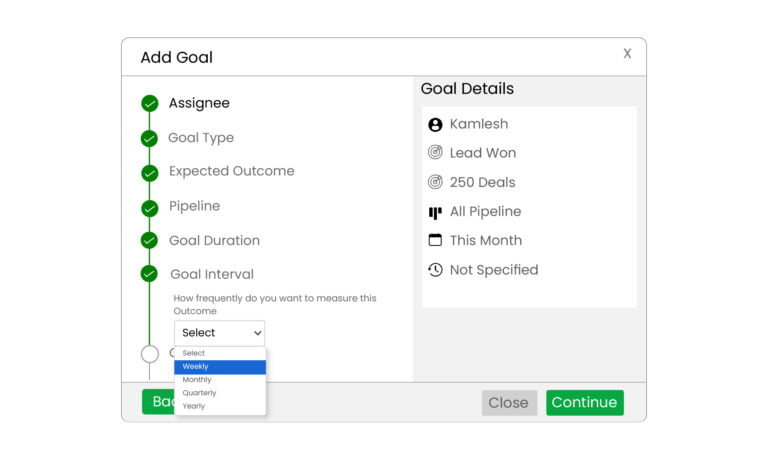The image size is (768, 461).
Task: Click the Expected Outcome step checkmark
Action: pos(150,172)
